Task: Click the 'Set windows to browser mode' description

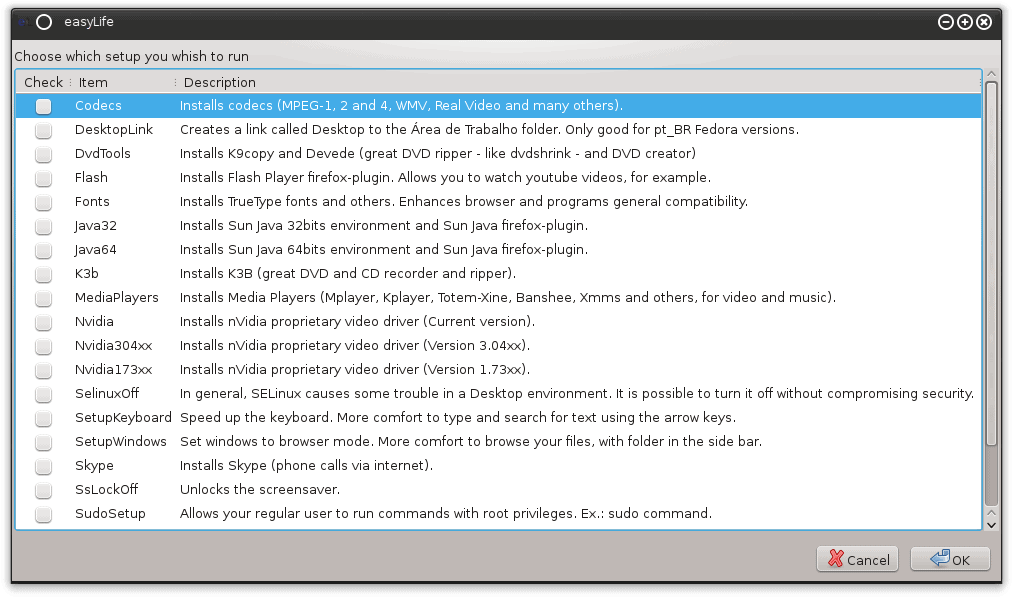Action: (x=471, y=442)
